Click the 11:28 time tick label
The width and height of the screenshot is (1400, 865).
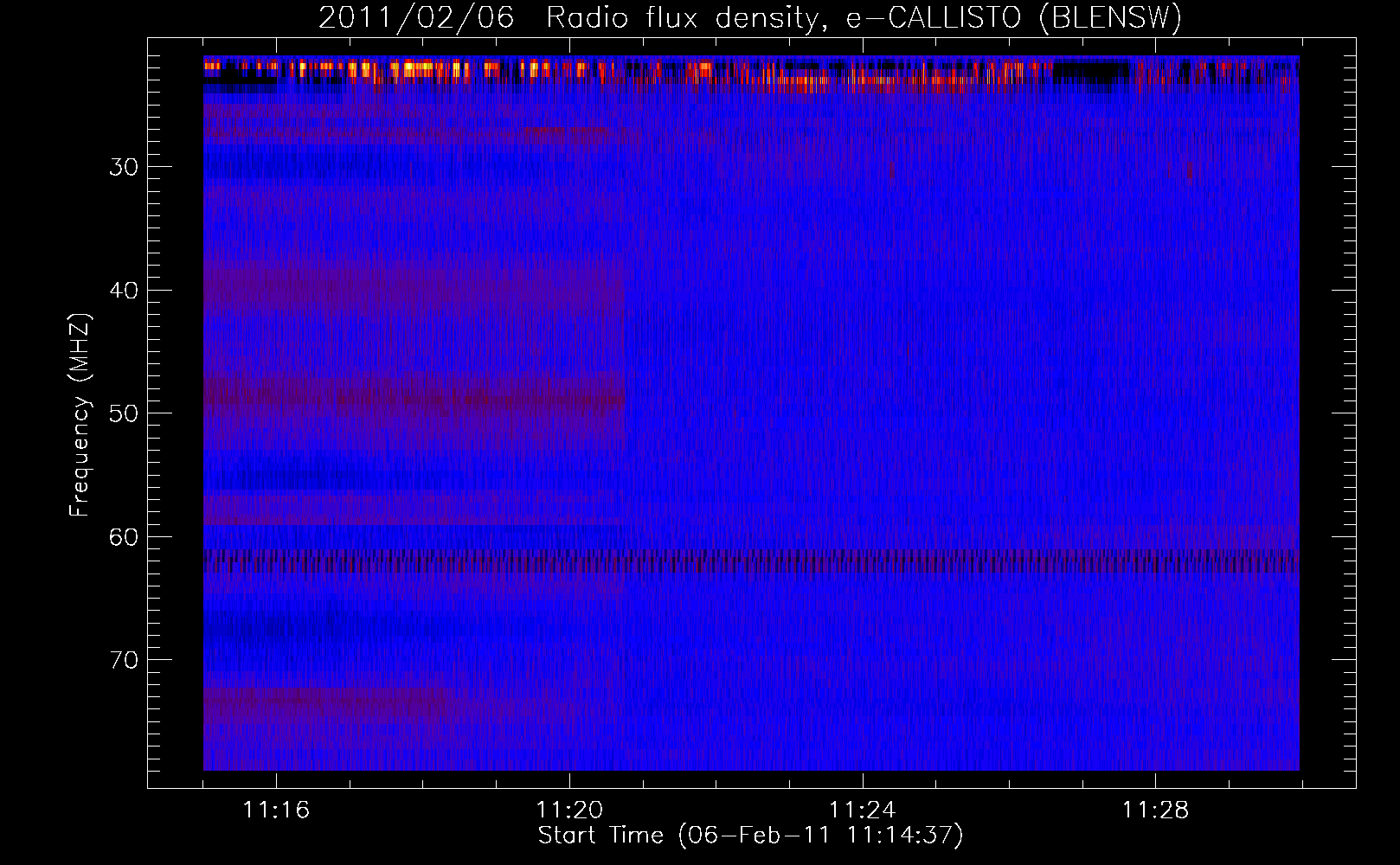click(x=1156, y=811)
